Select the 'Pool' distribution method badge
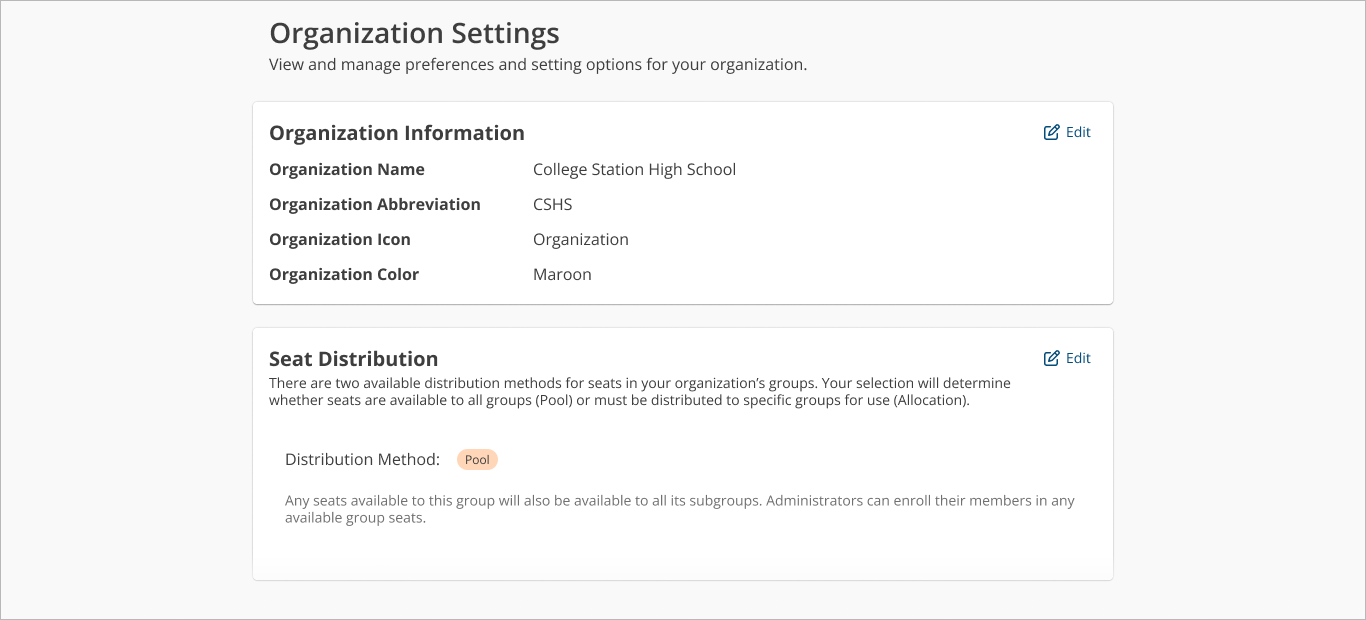1366x620 pixels. [477, 459]
